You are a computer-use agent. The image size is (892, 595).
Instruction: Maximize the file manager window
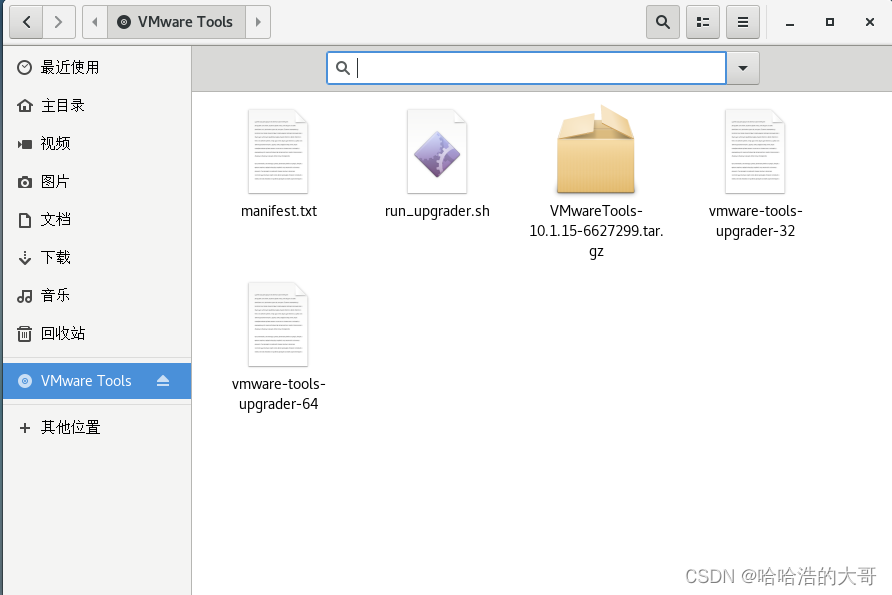[x=829, y=22]
